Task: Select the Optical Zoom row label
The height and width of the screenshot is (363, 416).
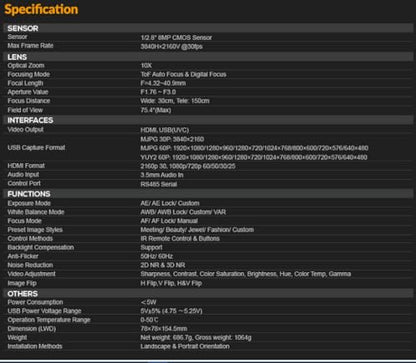Action: point(26,66)
